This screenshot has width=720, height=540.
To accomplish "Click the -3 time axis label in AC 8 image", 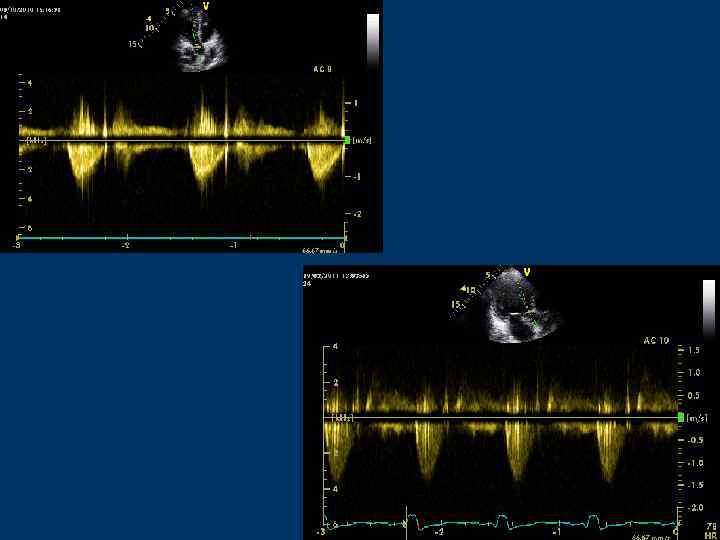I will [x=17, y=246].
